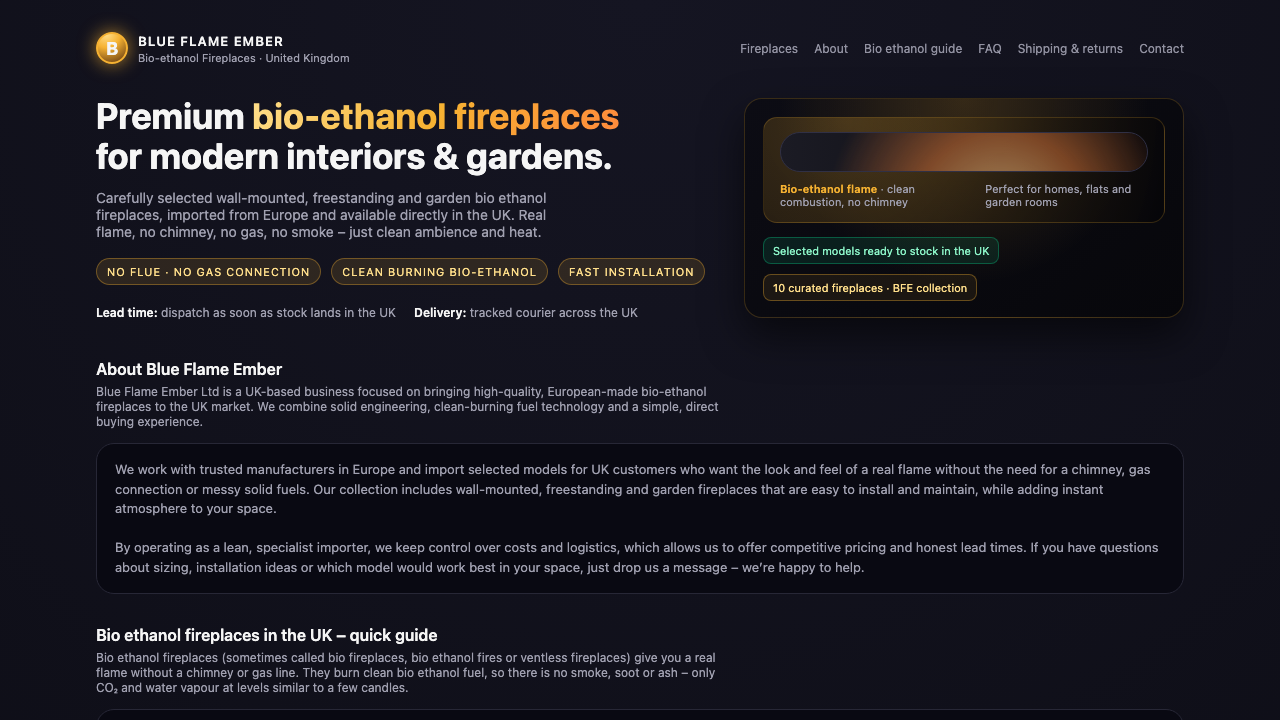Image resolution: width=1280 pixels, height=720 pixels.
Task: Go to the About page link
Action: click(830, 49)
